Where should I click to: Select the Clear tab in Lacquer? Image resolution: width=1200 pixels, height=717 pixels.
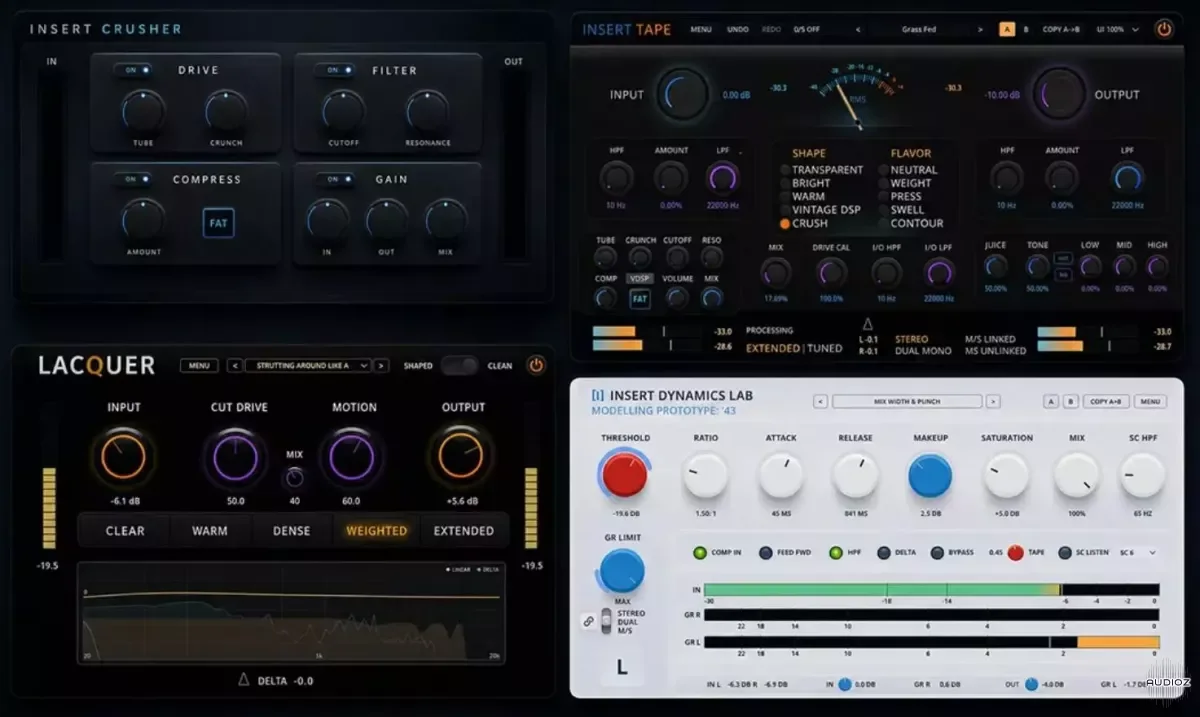(125, 531)
